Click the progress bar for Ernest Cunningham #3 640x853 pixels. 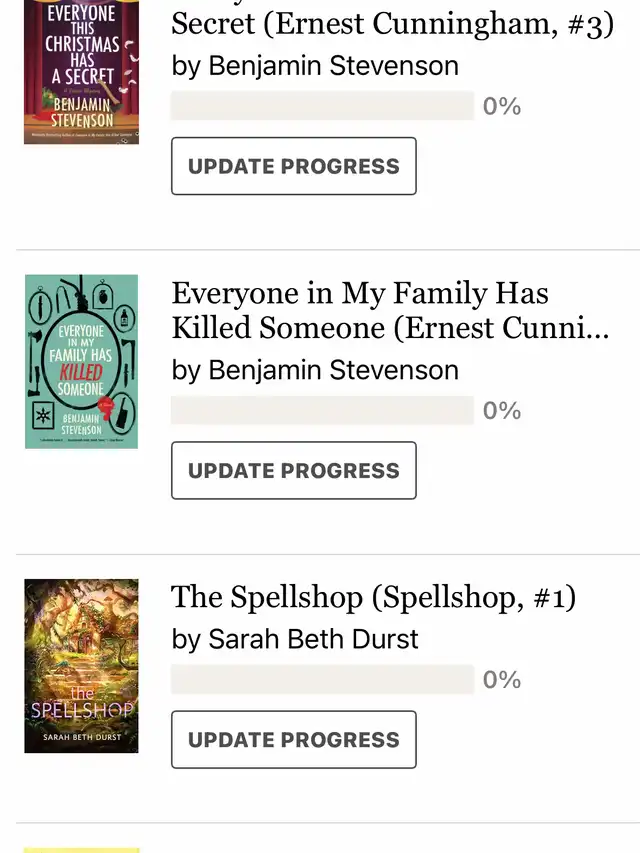(323, 106)
